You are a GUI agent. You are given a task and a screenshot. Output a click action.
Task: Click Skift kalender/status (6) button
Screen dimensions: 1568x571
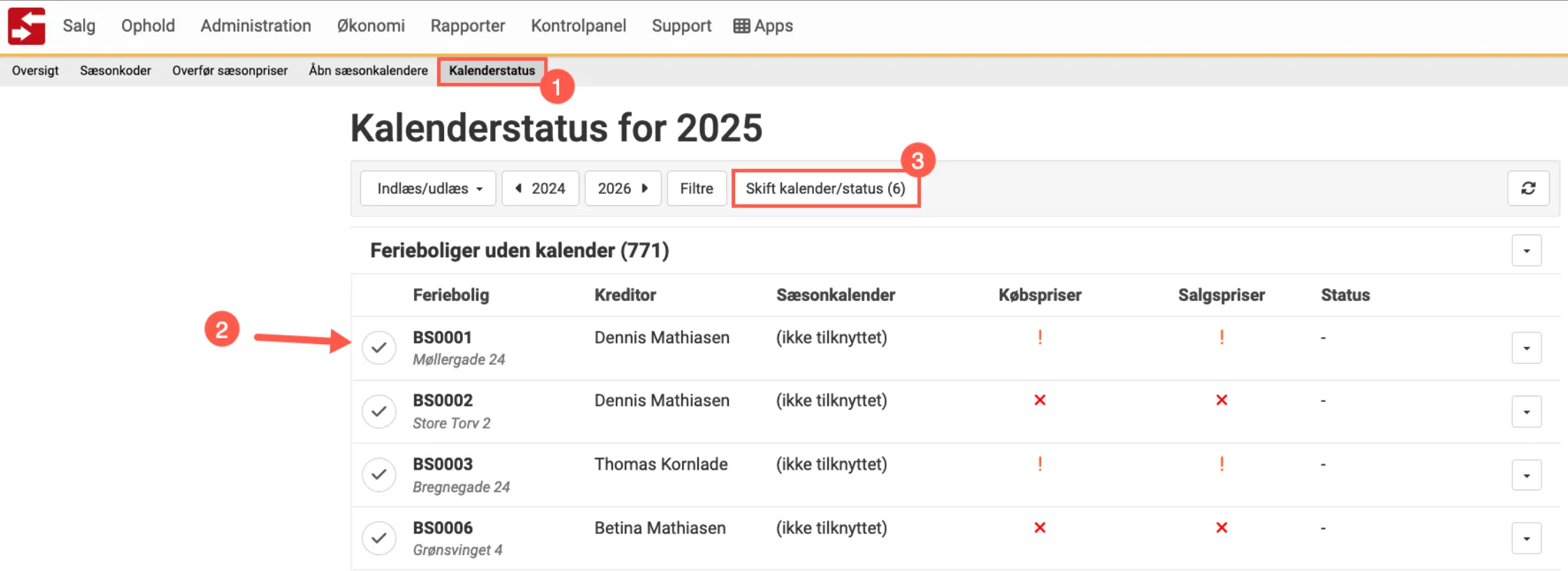[825, 188]
